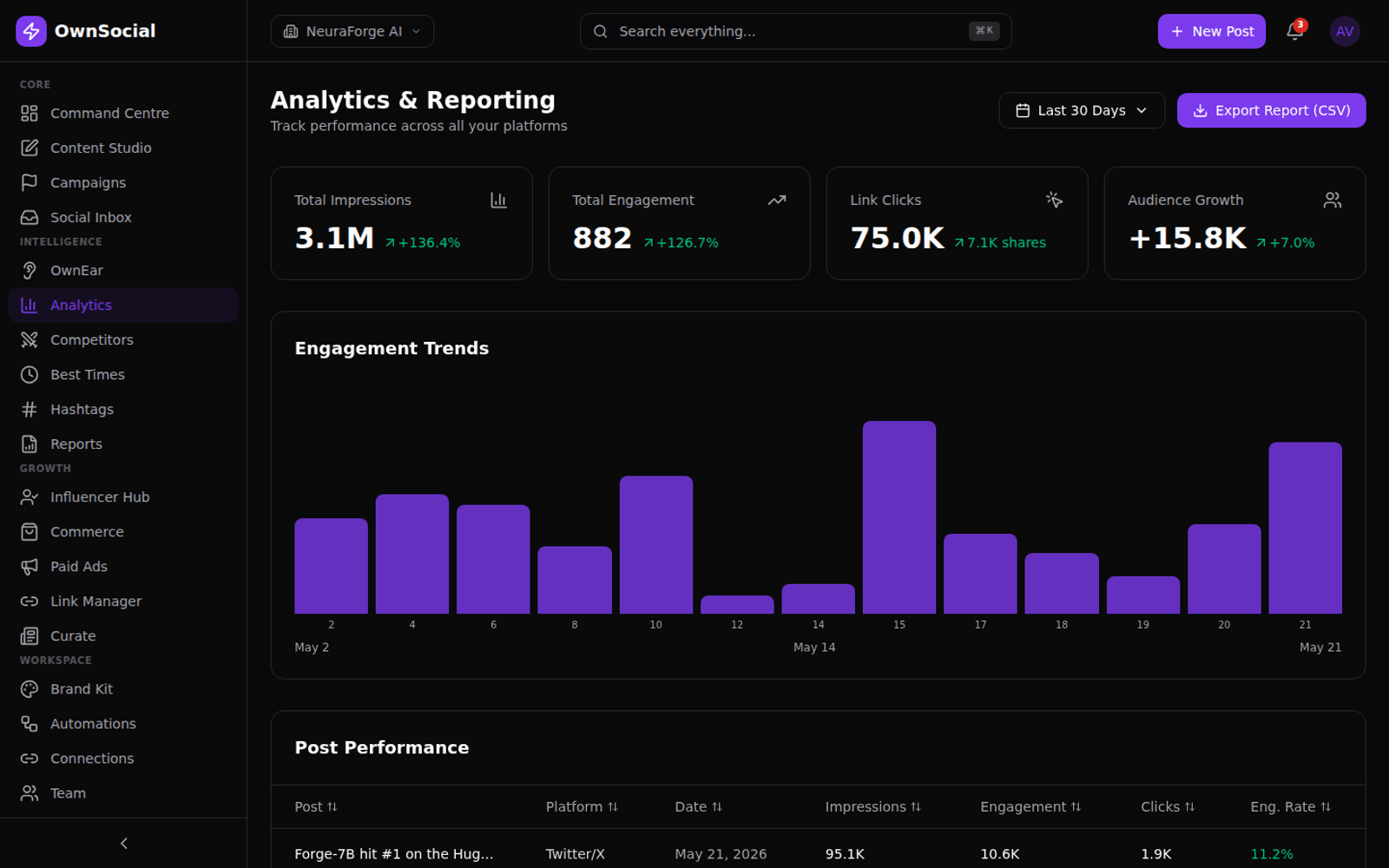Click trending arrow icon on Total Engagement card

tap(777, 201)
